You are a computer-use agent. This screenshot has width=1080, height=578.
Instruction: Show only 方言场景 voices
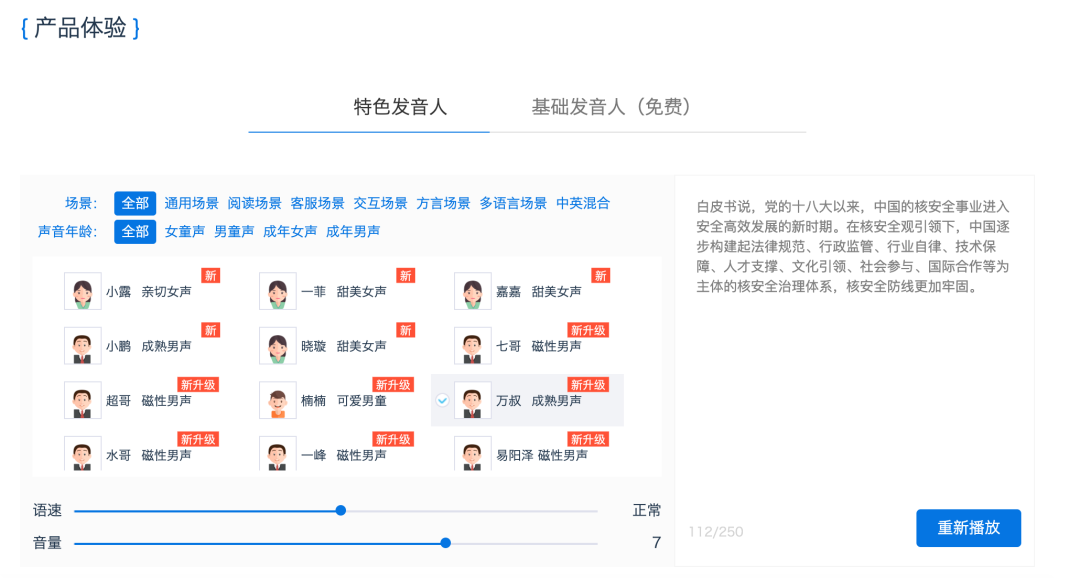click(443, 203)
